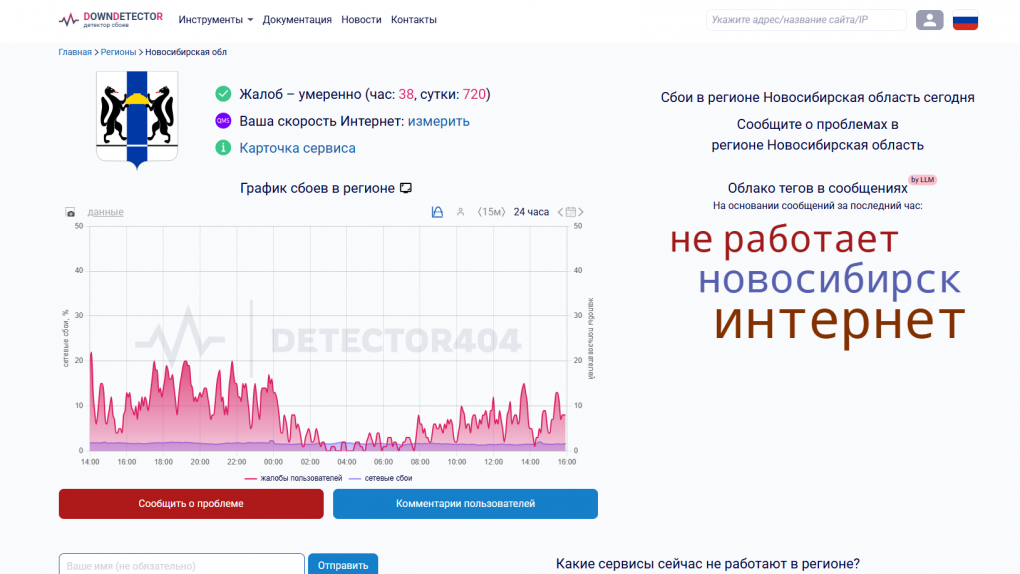Open the user account icon
Image resolution: width=1020 pixels, height=574 pixels.
(929, 20)
